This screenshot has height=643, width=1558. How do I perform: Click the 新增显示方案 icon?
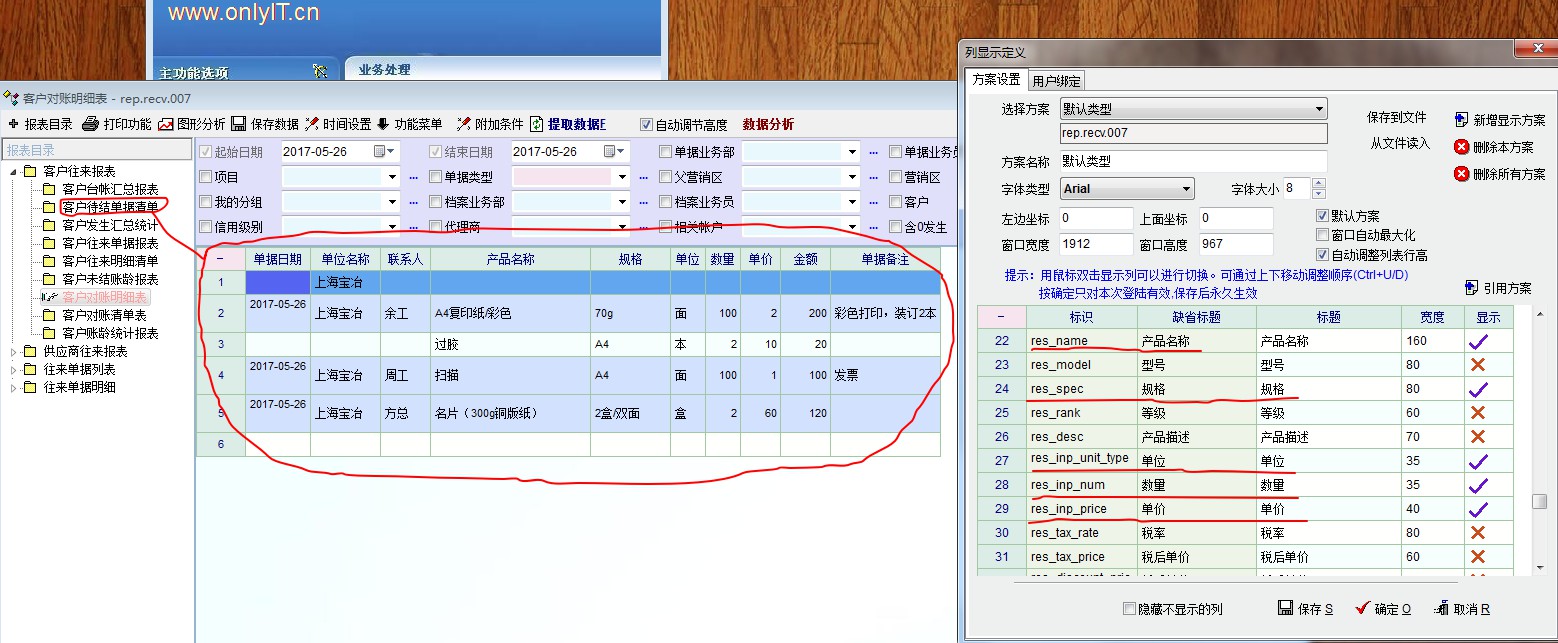(1461, 119)
